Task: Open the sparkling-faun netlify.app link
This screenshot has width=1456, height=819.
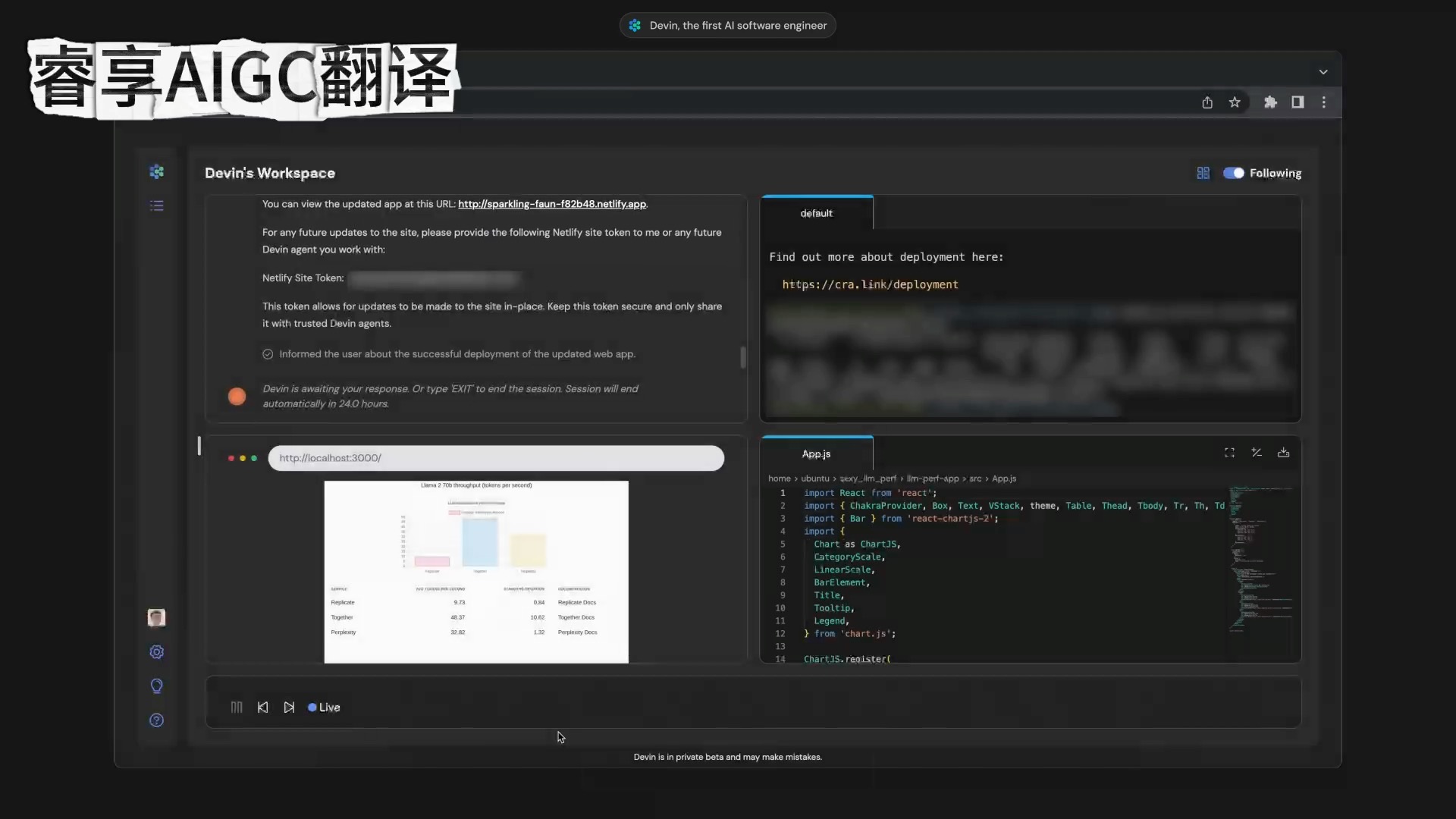Action: tap(552, 204)
